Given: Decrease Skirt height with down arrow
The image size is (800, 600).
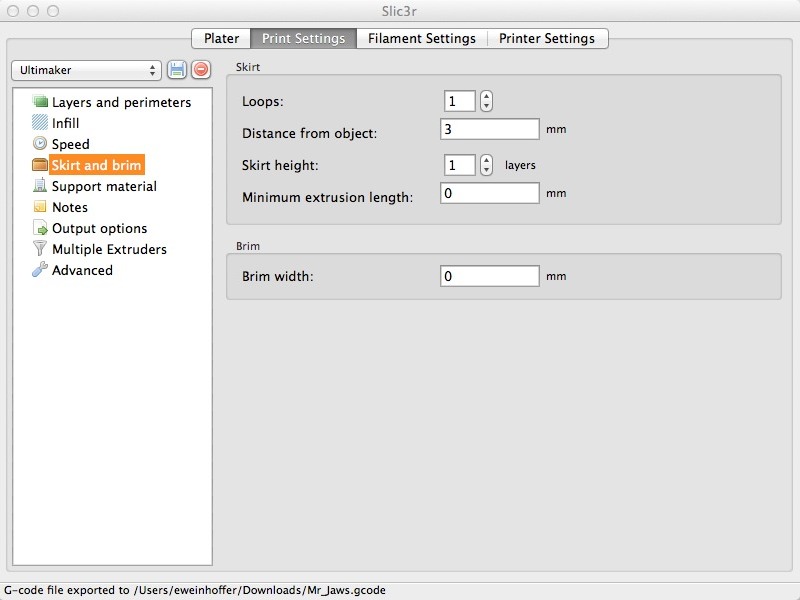Looking at the screenshot, I should tap(486, 170).
